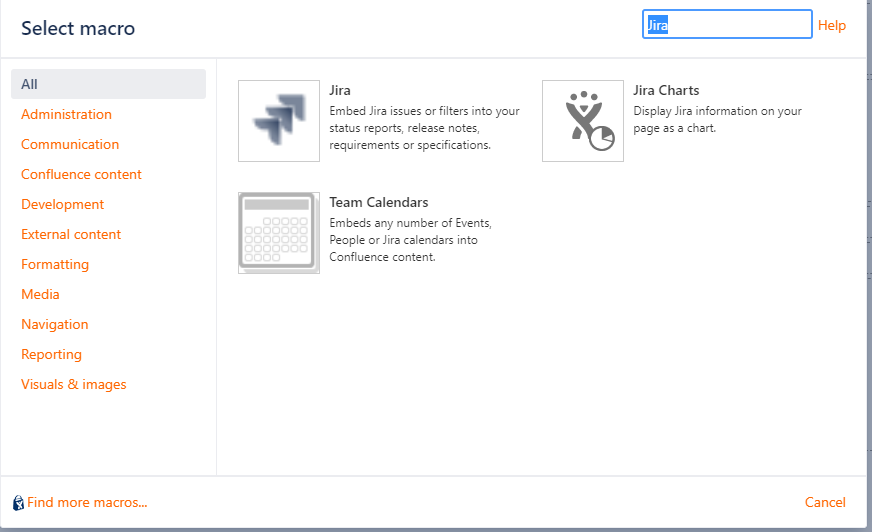Open the Help link

[x=831, y=25]
